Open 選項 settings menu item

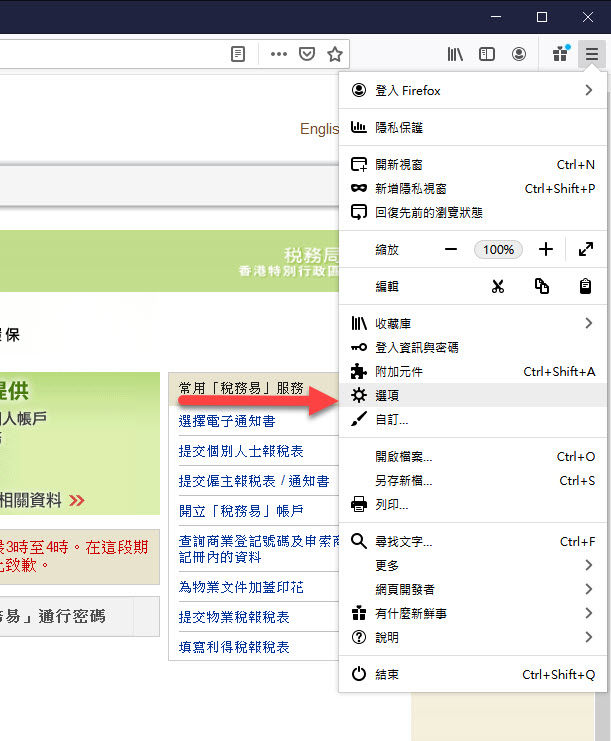(473, 396)
